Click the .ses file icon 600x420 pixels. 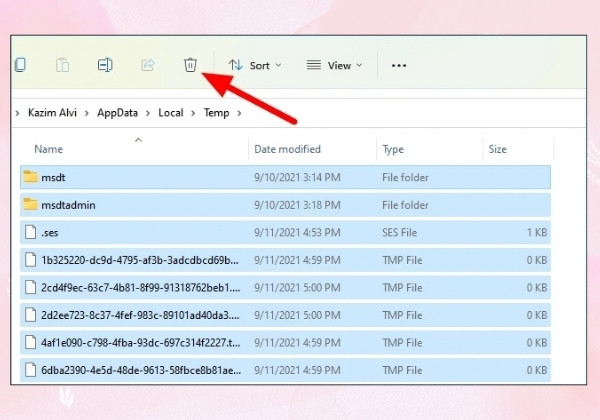(31, 232)
